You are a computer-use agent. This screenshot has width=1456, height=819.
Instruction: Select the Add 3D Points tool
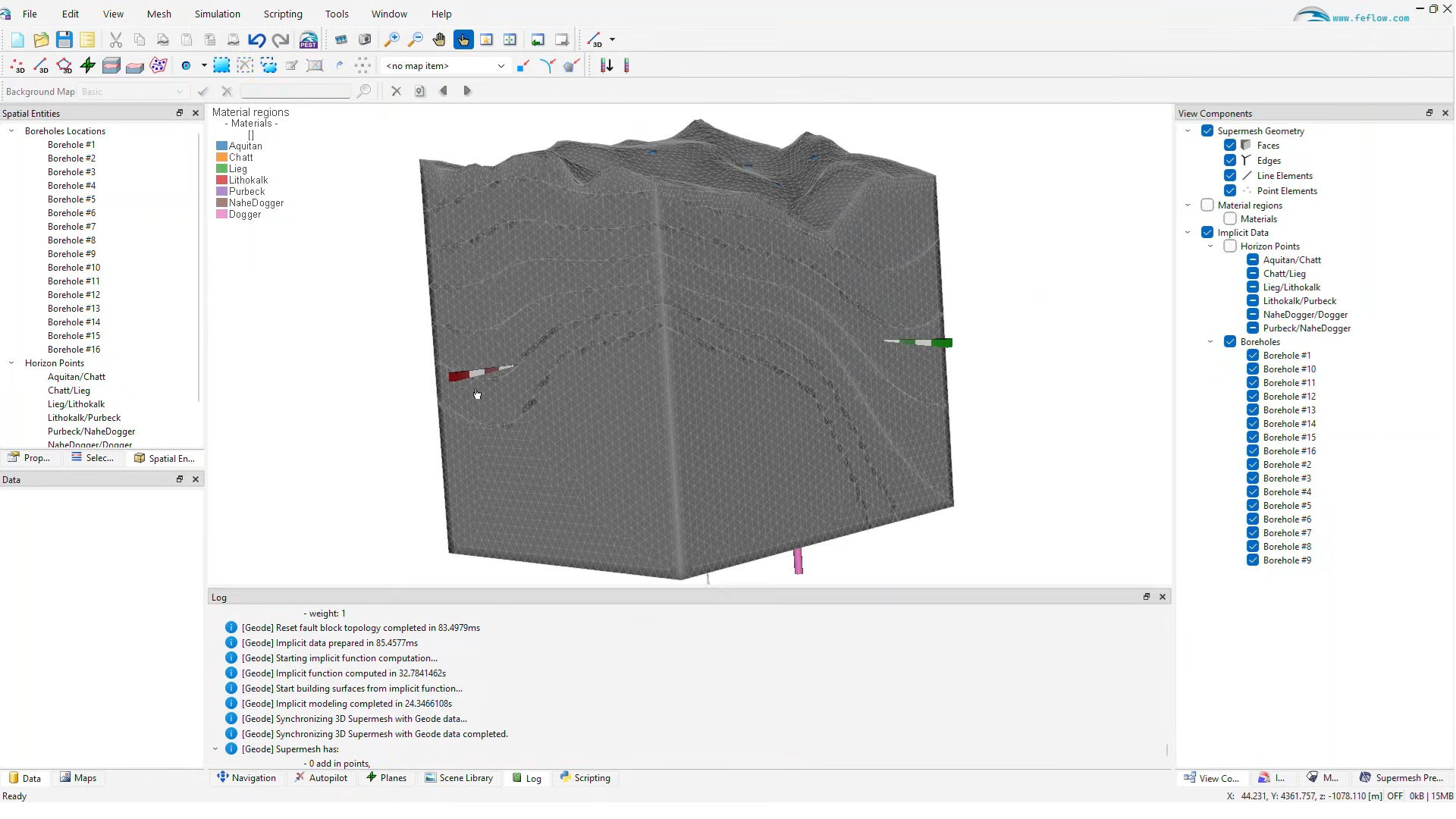pyautogui.click(x=17, y=66)
